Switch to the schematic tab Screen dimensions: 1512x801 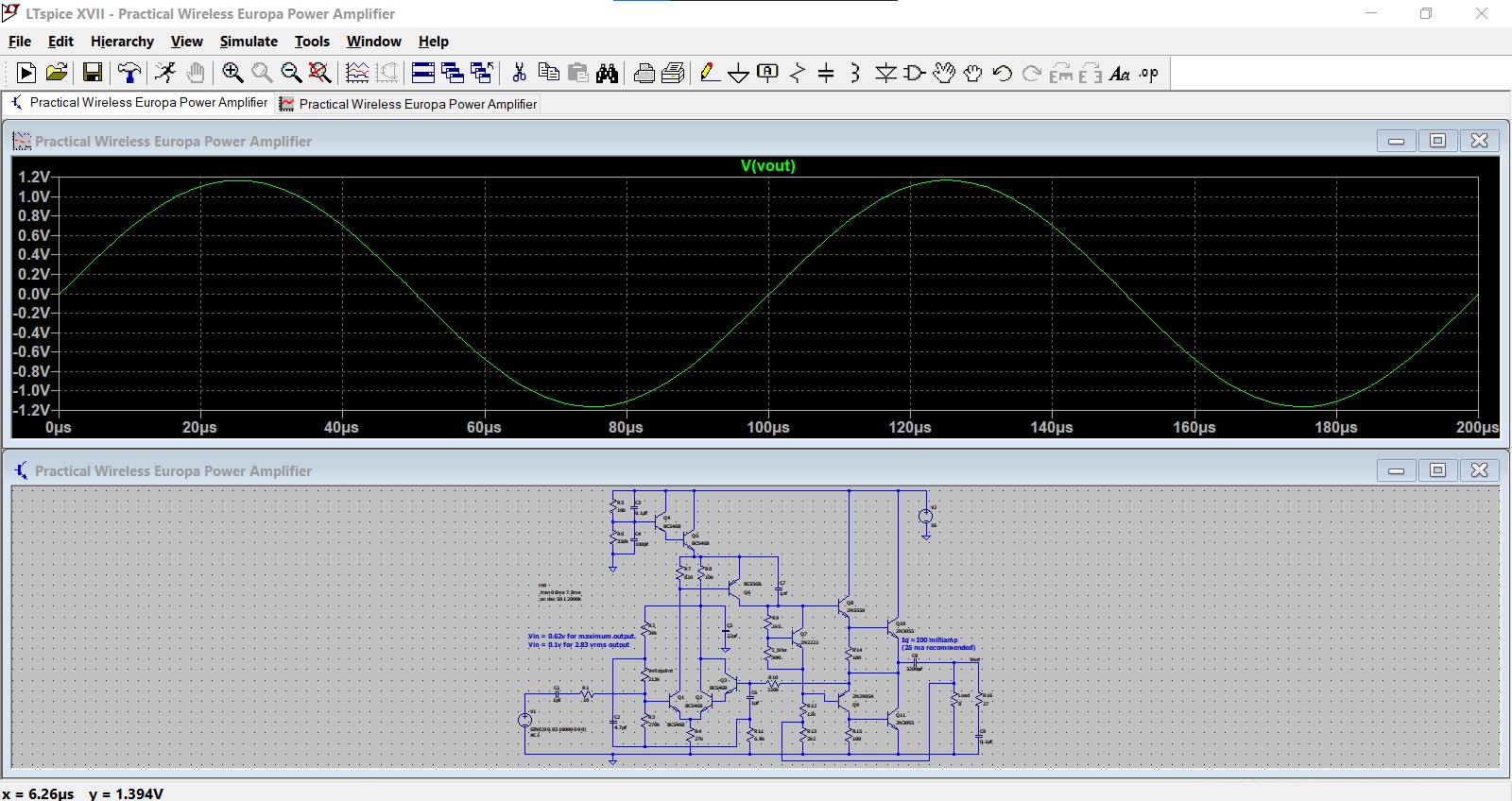click(x=139, y=102)
